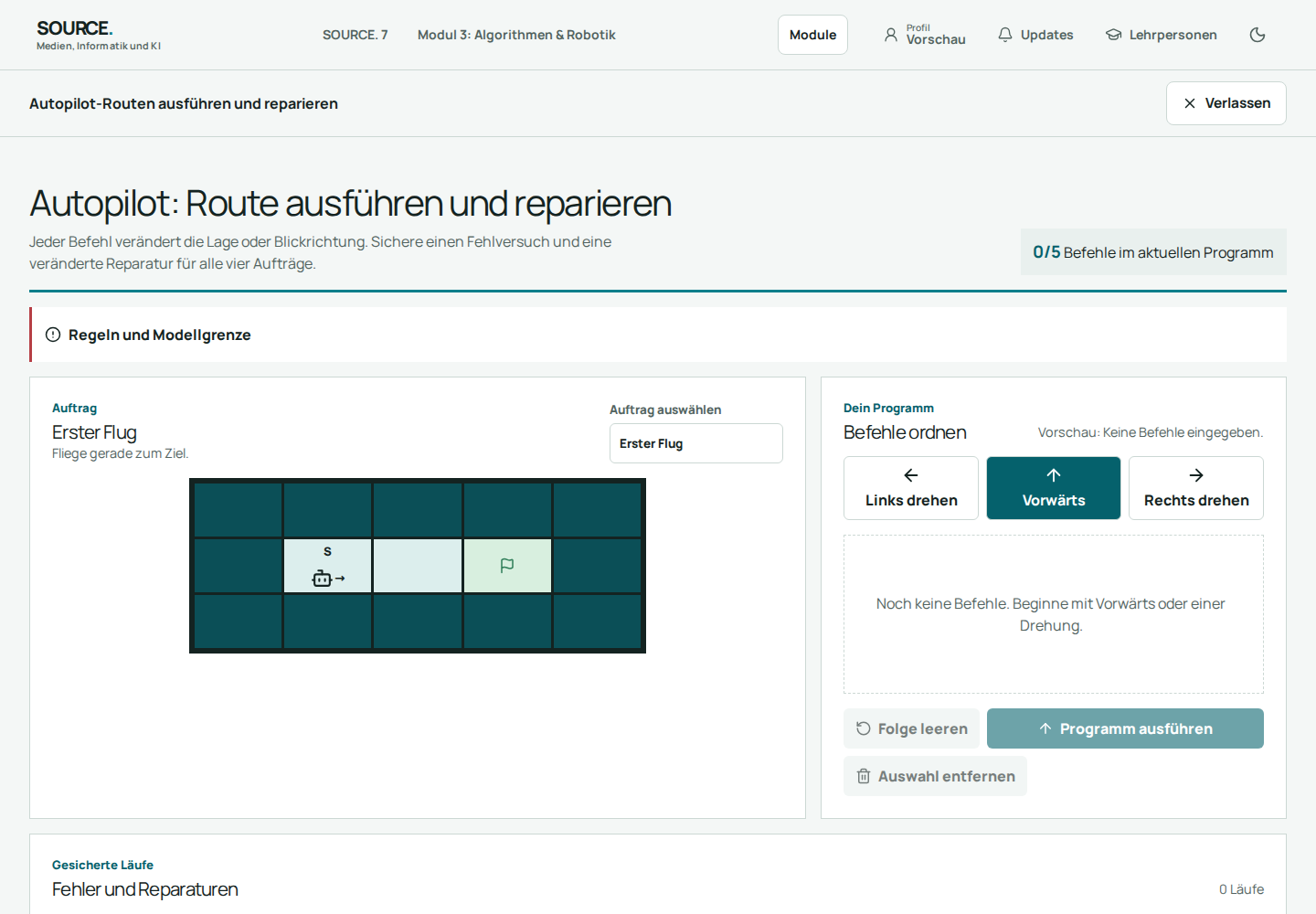The height and width of the screenshot is (914, 1316).
Task: Clear the sequence with Folge leeren
Action: 911,728
